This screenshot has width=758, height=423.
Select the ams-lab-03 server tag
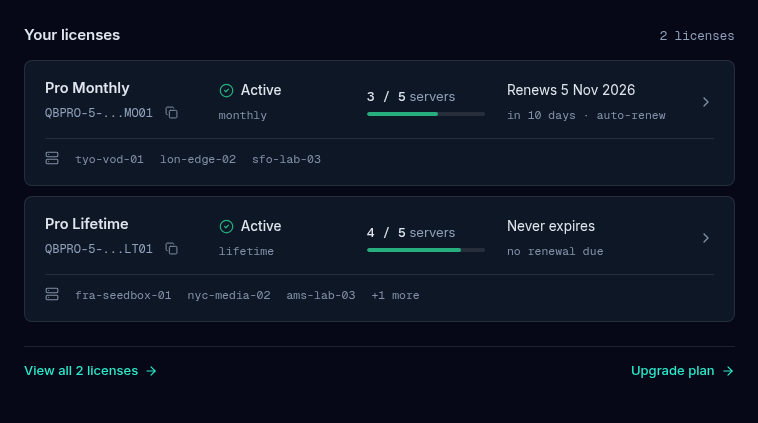click(x=321, y=295)
